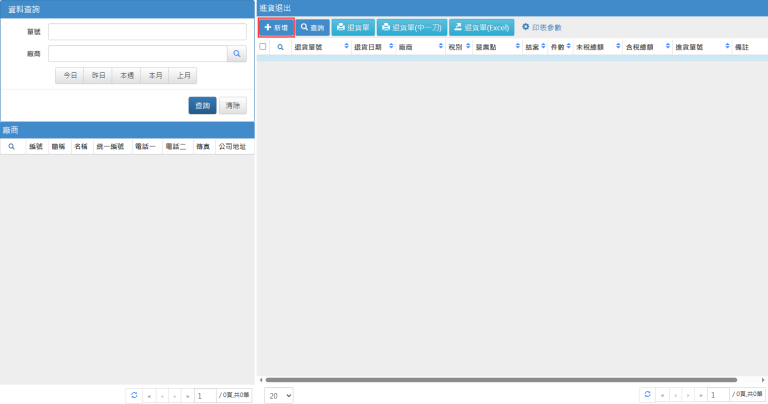Go to next page in vendor grid pager
The width and height of the screenshot is (768, 404).
click(174, 396)
